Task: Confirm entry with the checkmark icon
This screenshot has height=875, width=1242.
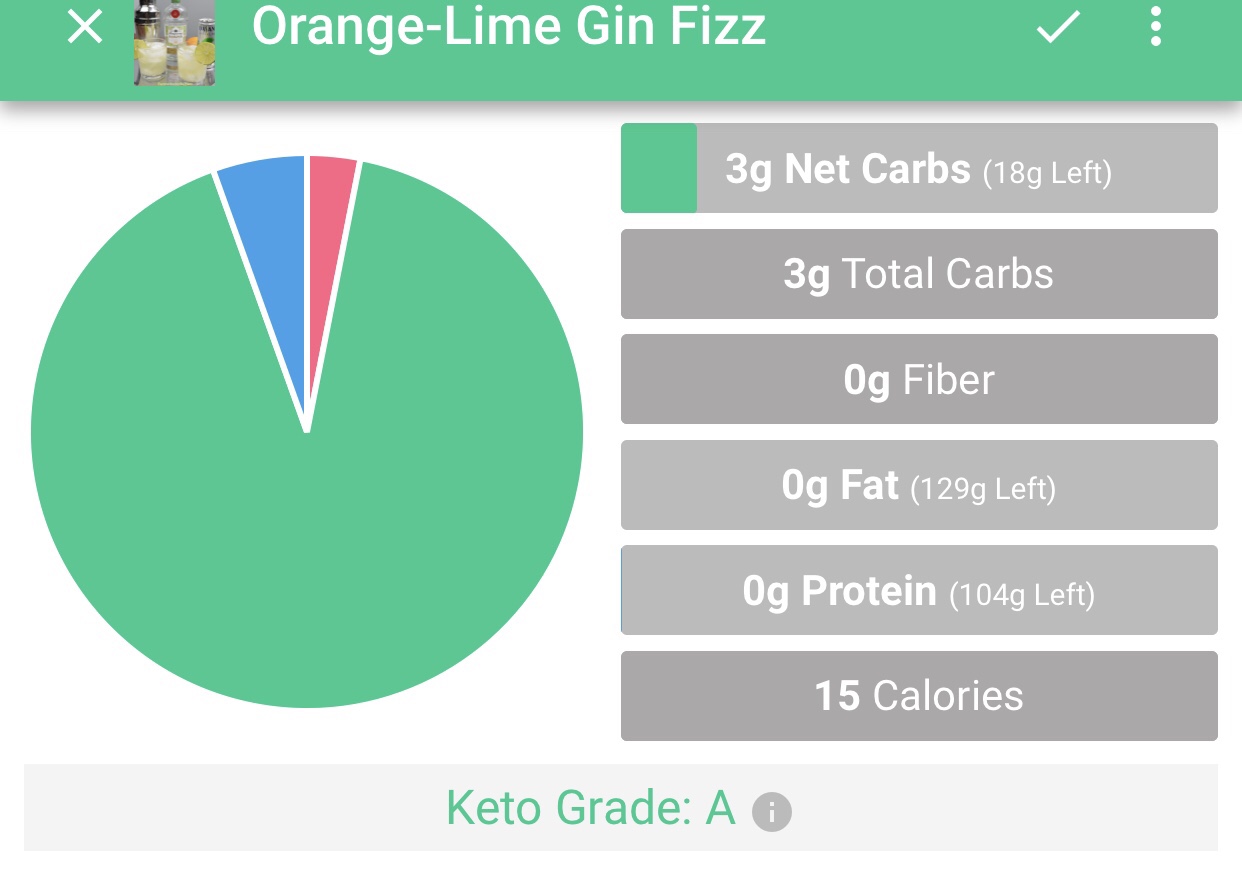Action: (1058, 28)
